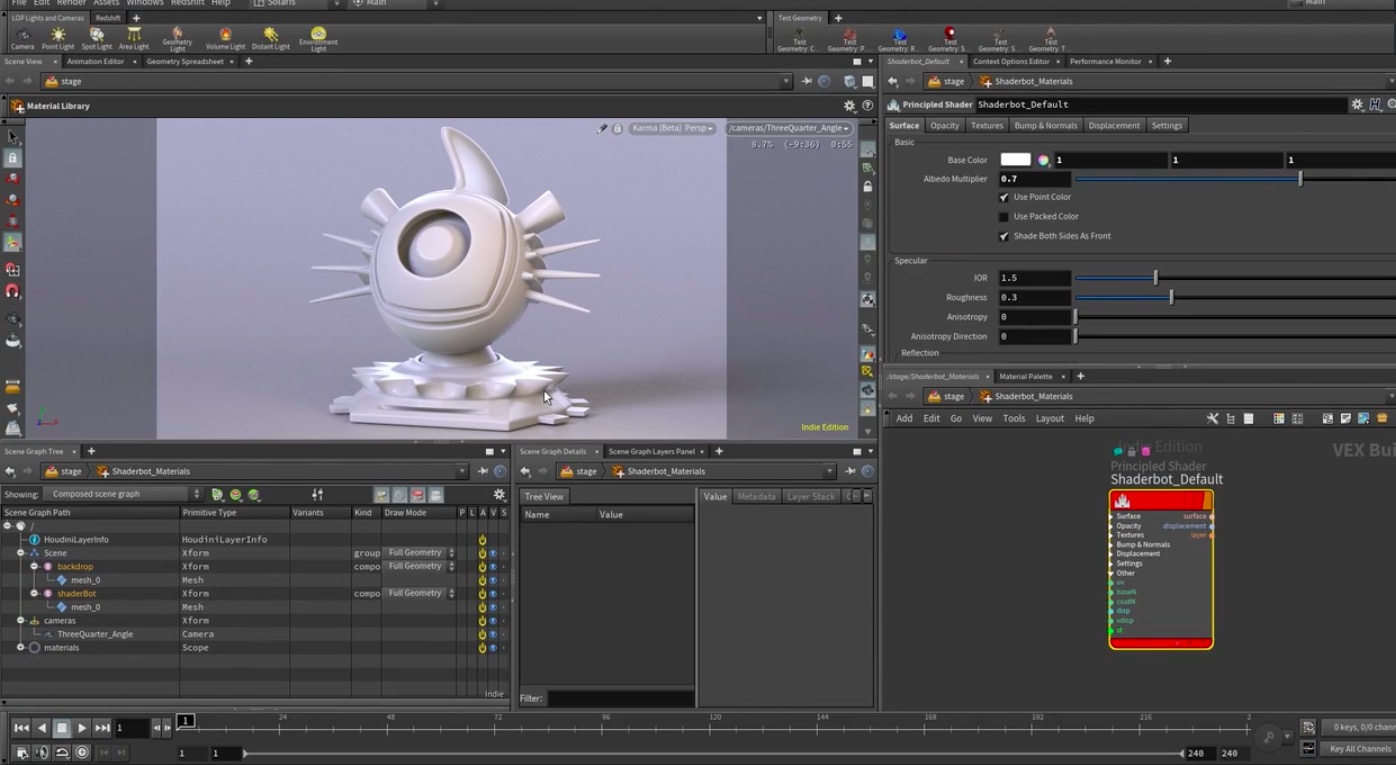Open Composed scene graph dropdown
1396x765 pixels.
(122, 494)
